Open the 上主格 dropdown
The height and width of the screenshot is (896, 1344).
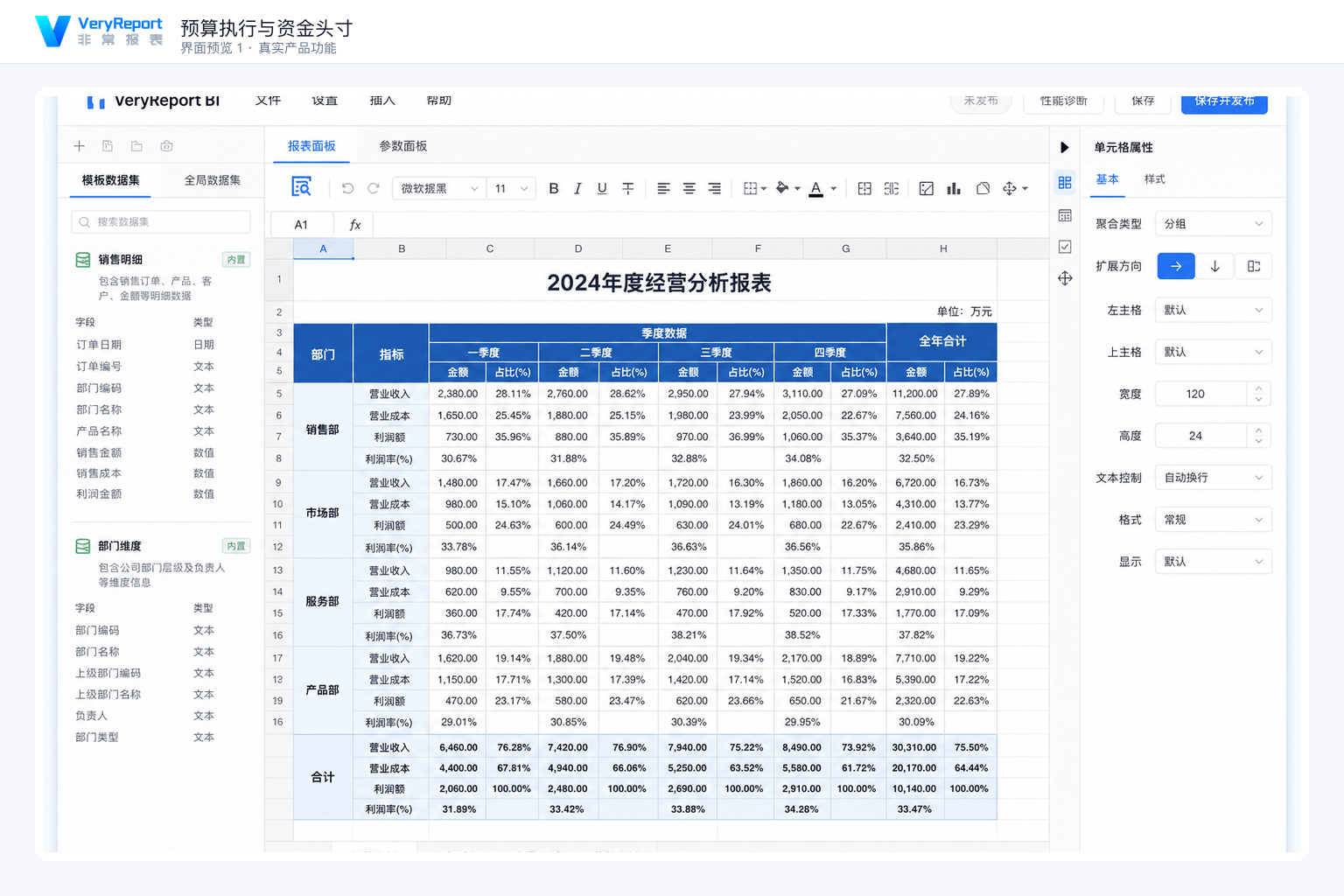pos(1214,352)
